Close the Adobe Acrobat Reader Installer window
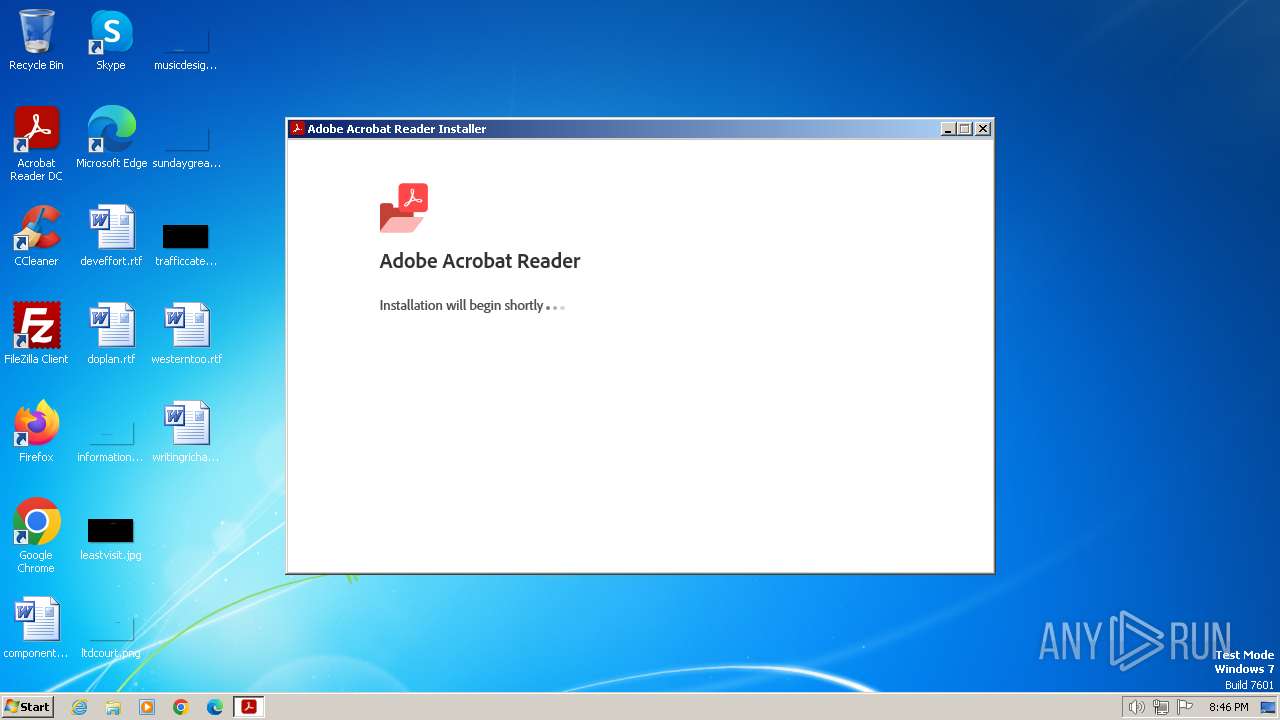Screen dimensions: 1280x720 [983, 128]
